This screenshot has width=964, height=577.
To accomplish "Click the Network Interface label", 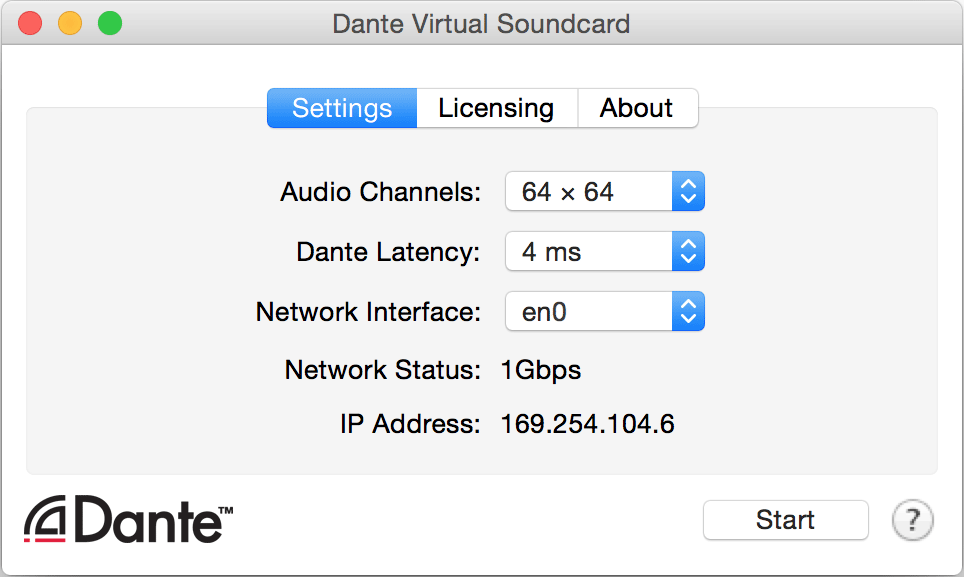I will (368, 312).
